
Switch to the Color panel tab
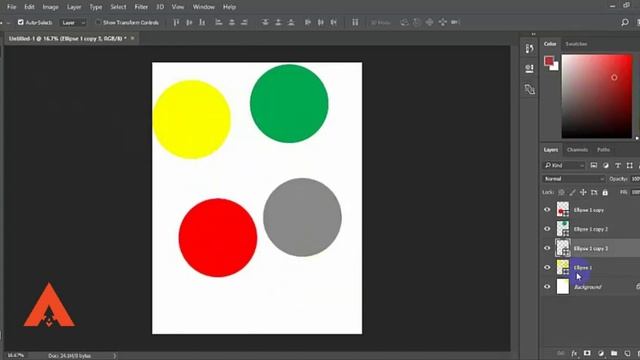coord(550,44)
